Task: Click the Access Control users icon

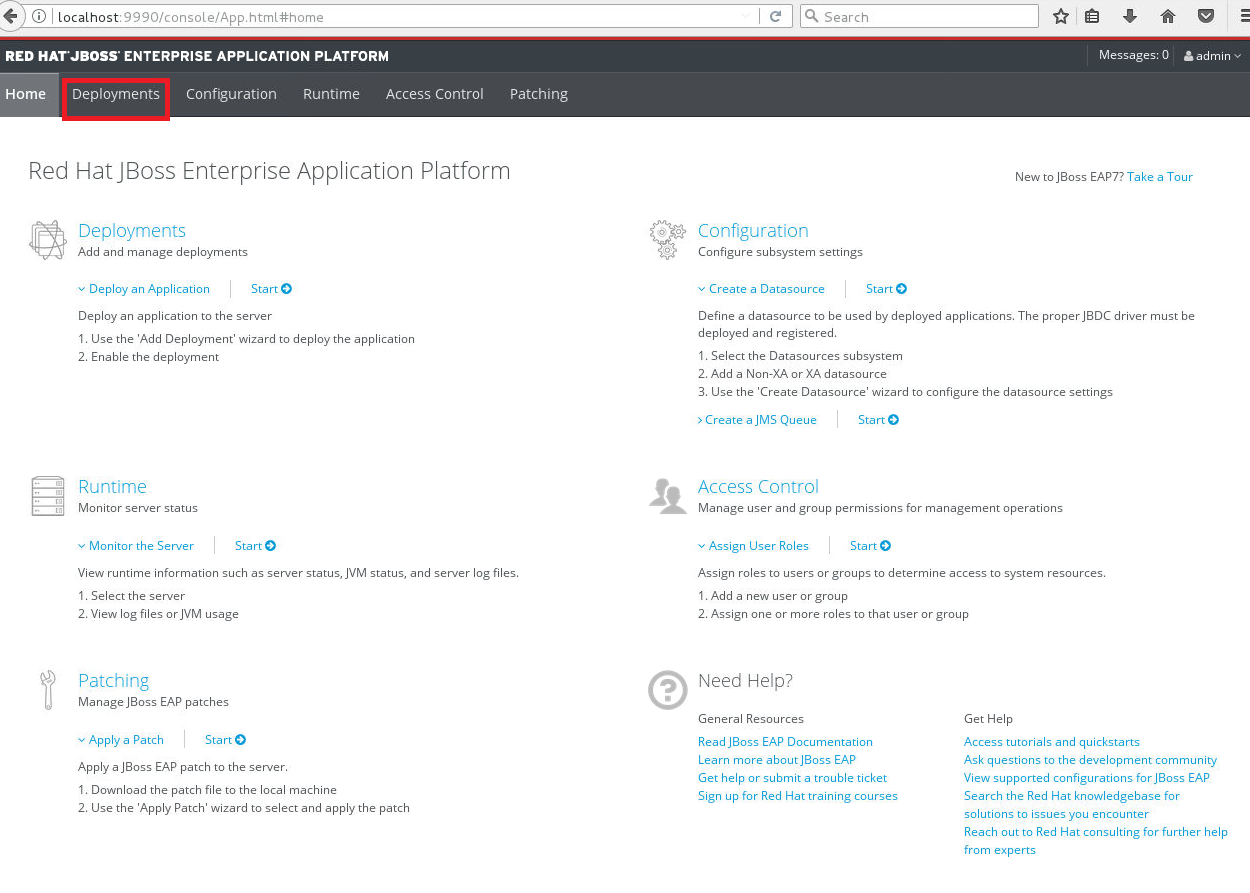Action: tap(667, 494)
